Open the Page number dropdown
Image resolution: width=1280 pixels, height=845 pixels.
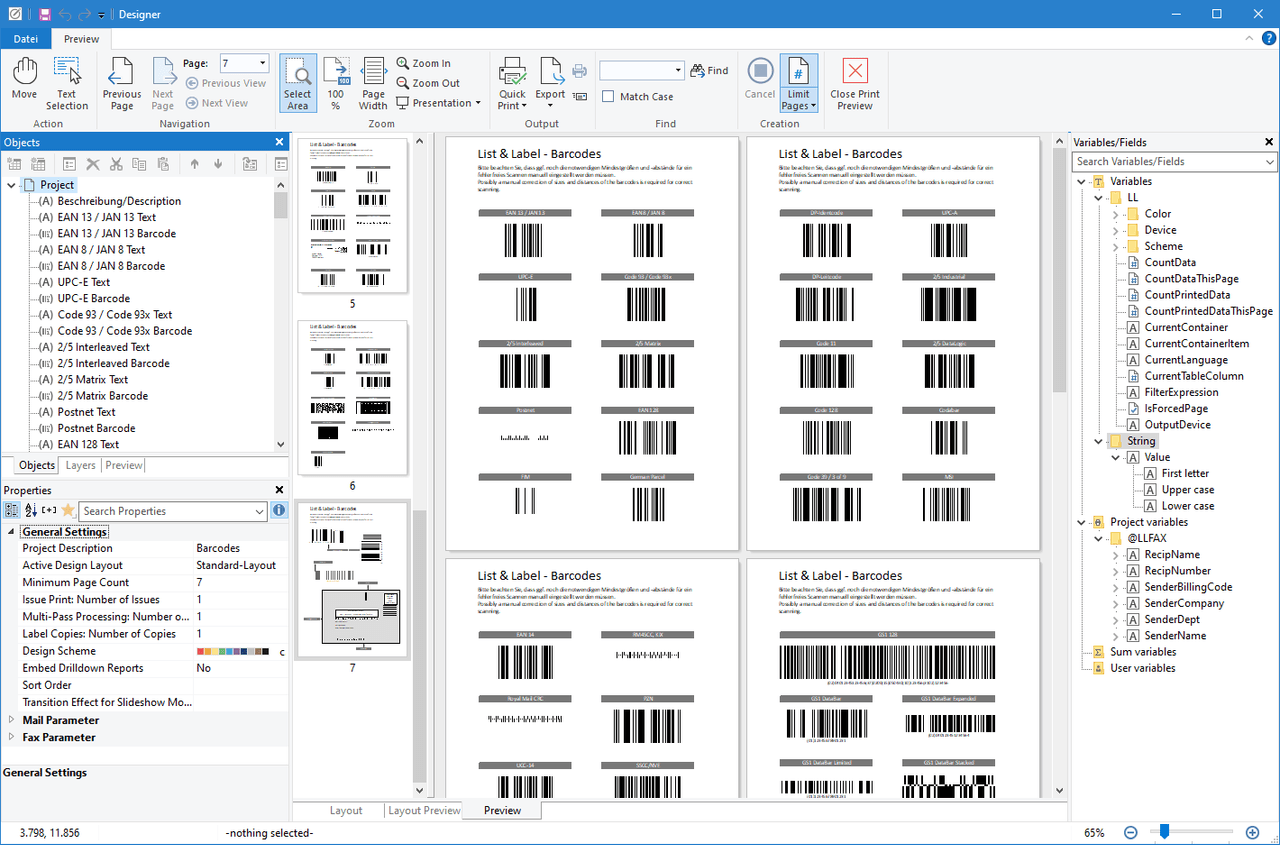coord(263,63)
